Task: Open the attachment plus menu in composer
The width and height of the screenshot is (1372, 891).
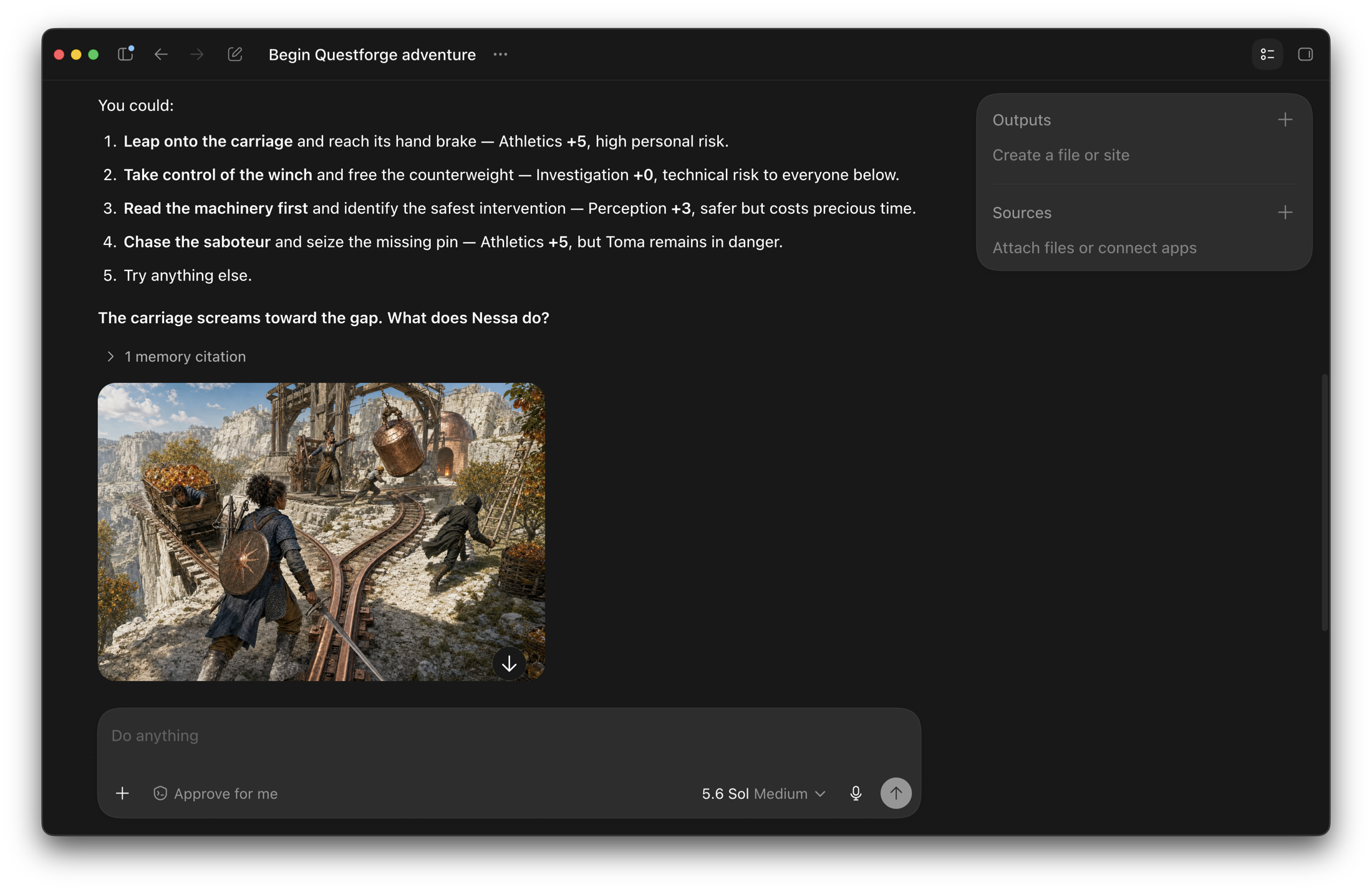Action: [122, 793]
